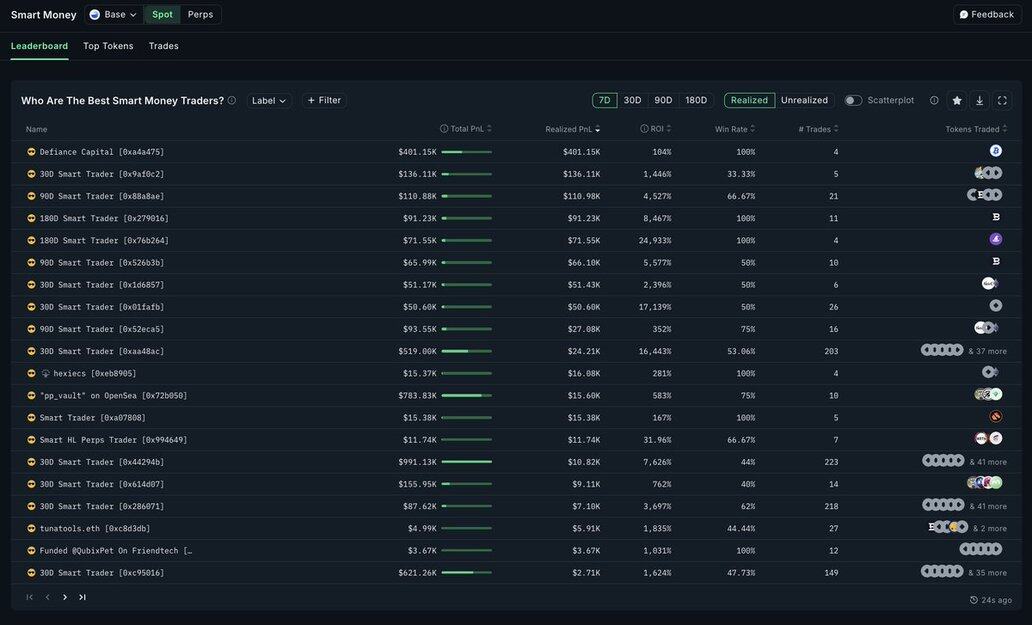Screen dimensions: 1032x625
Task: Click the download data icon
Action: [x=980, y=100]
